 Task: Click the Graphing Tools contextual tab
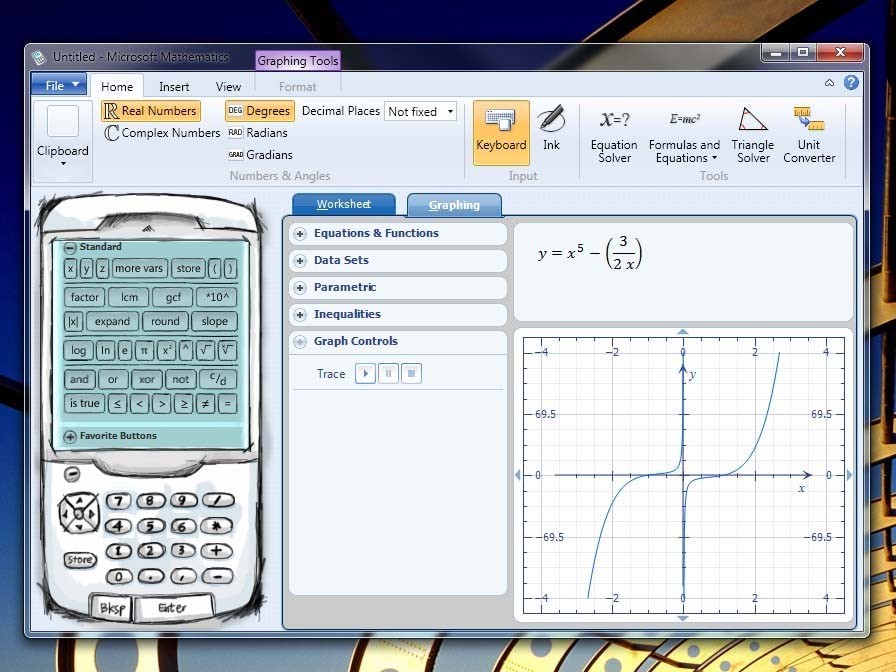tap(298, 61)
